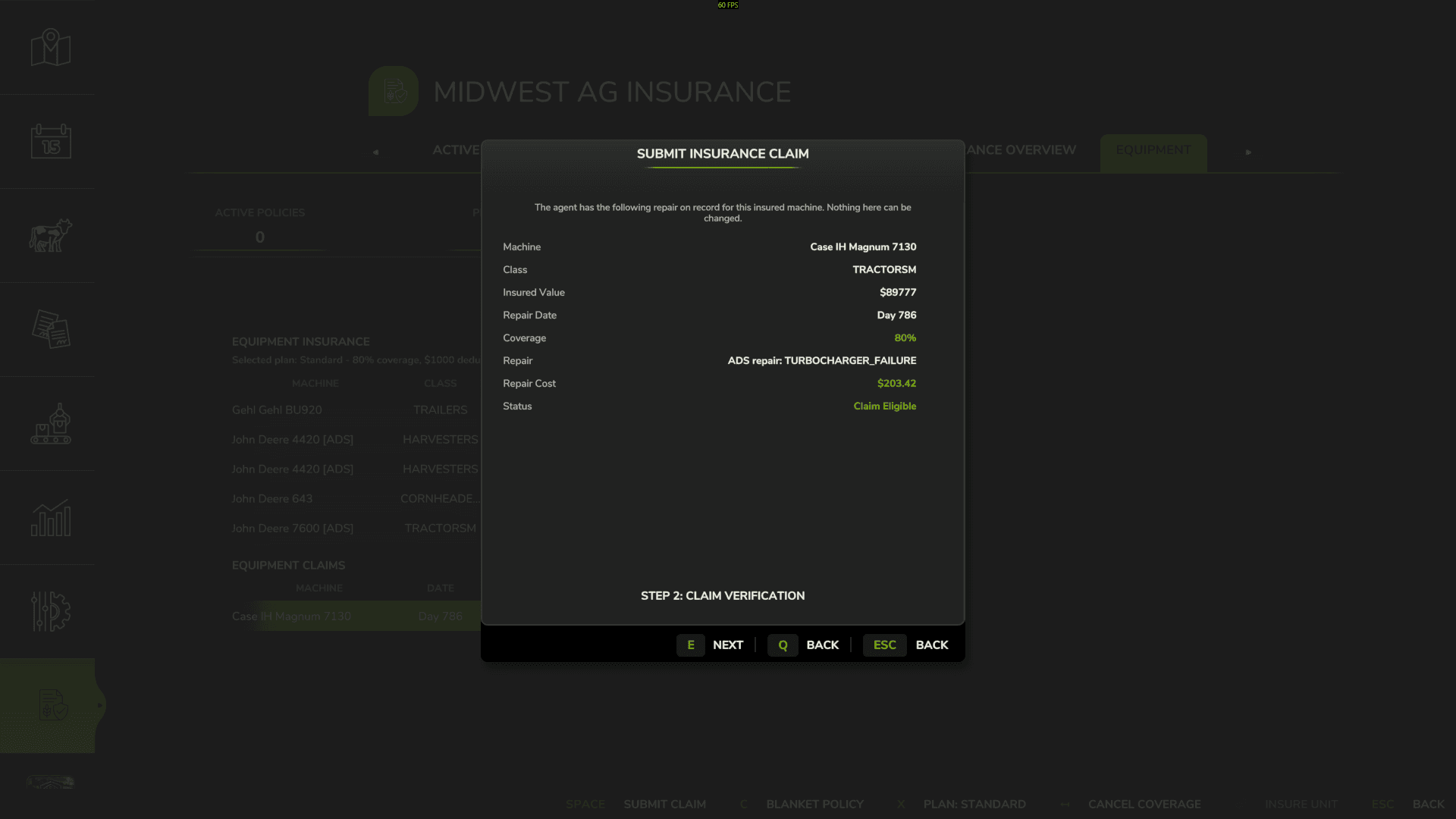Click the $203.42 repair cost value
The width and height of the screenshot is (1456, 819).
point(896,383)
